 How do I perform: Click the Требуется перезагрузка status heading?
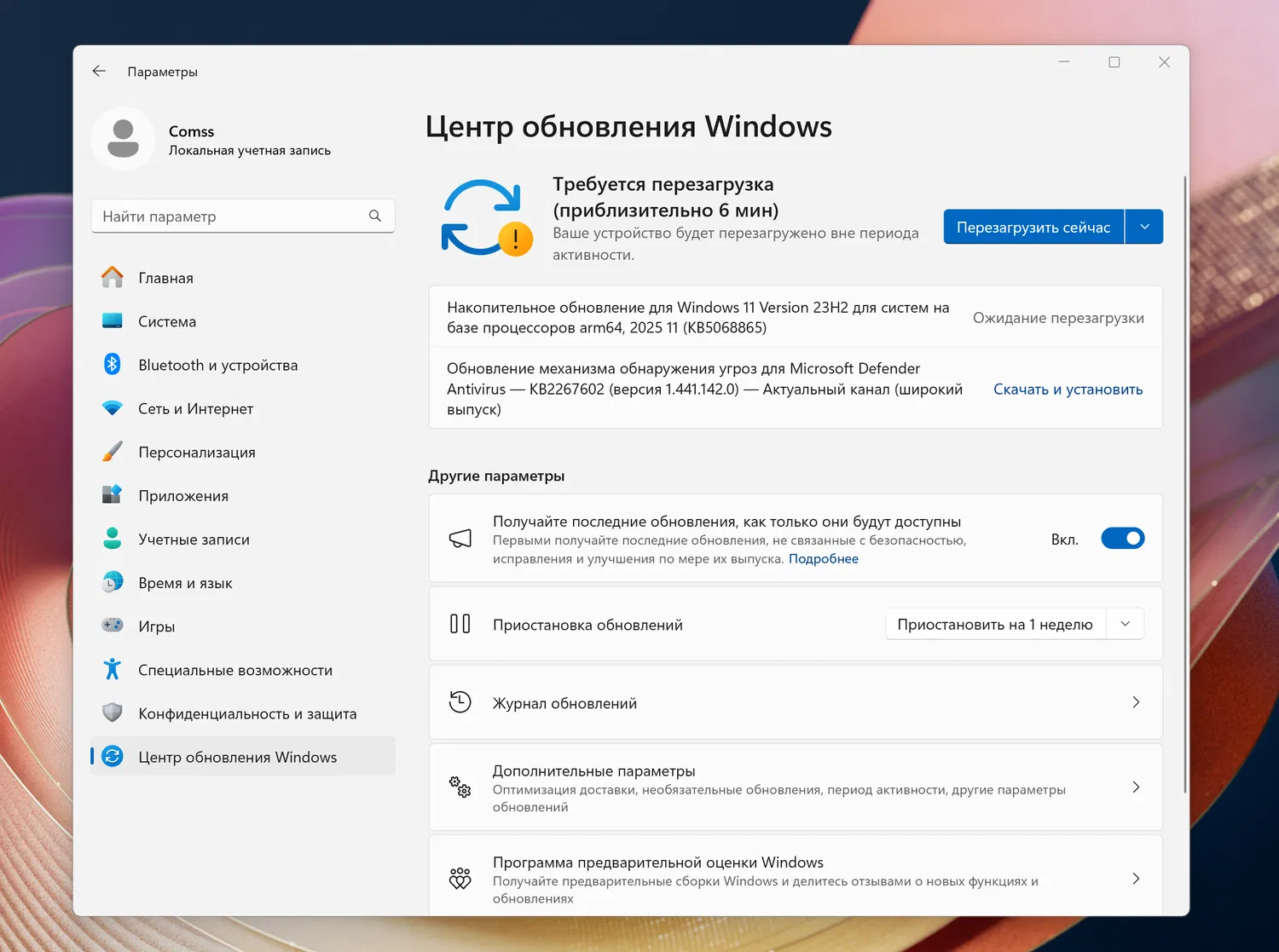coord(665,197)
